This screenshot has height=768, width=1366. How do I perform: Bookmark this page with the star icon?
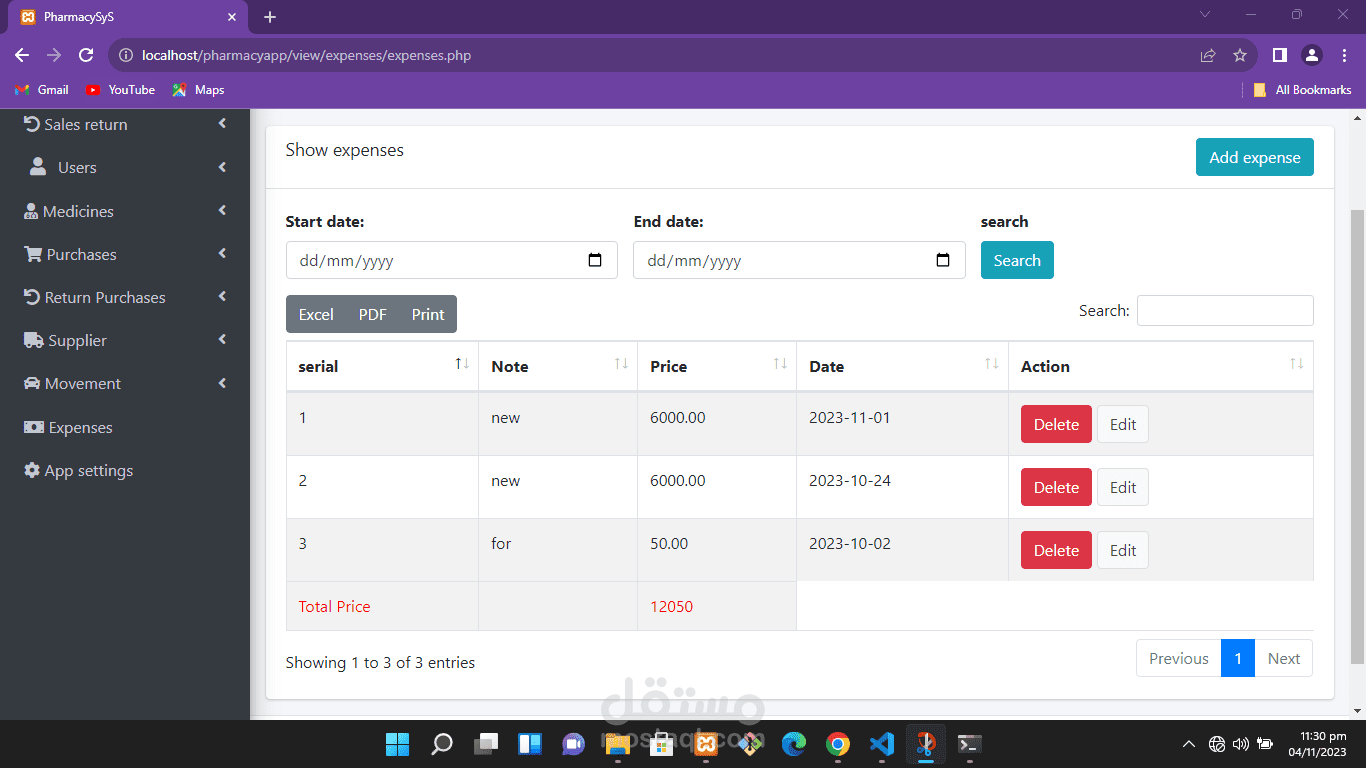tap(1240, 55)
